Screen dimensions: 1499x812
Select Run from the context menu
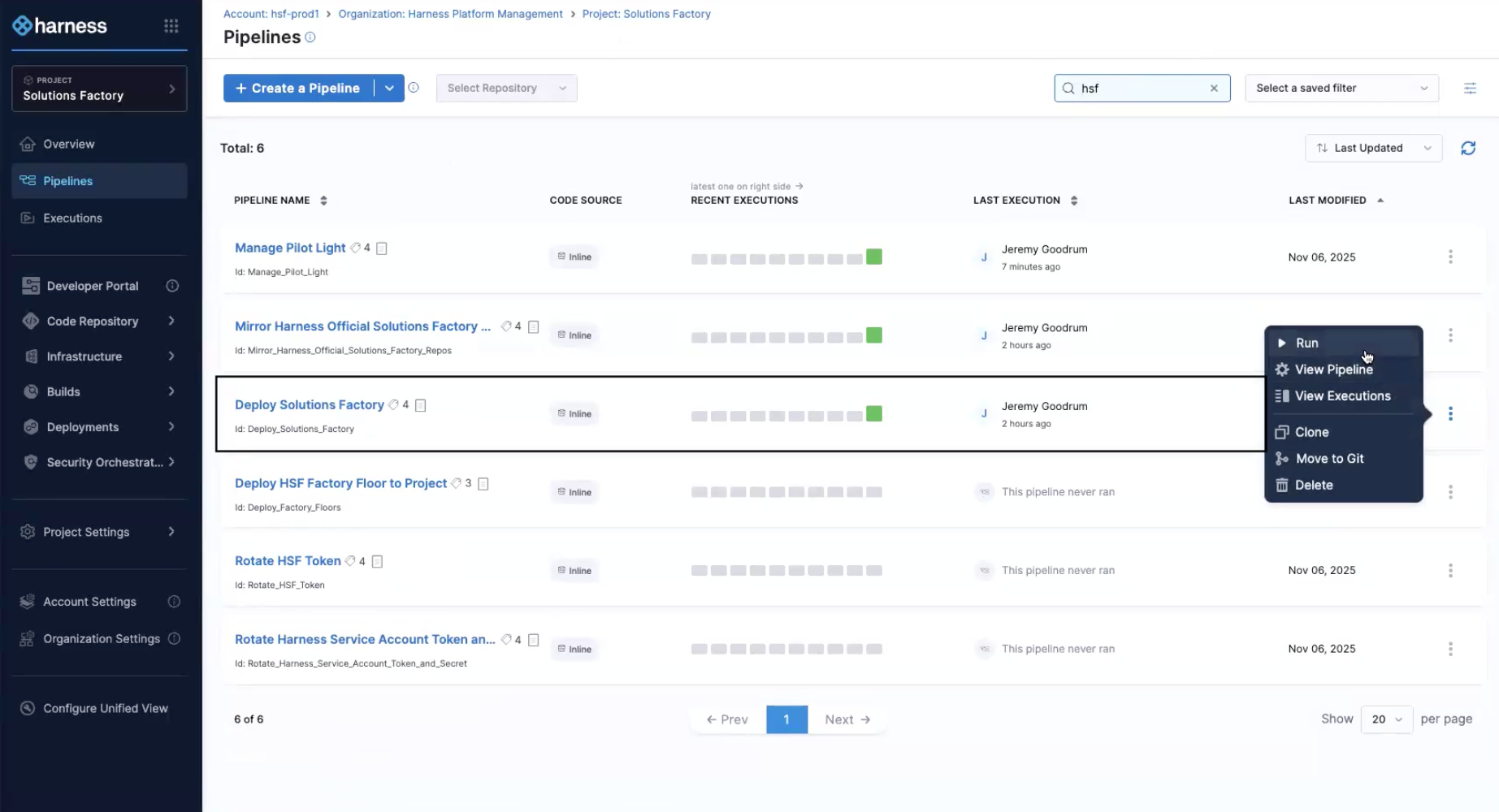tap(1306, 343)
